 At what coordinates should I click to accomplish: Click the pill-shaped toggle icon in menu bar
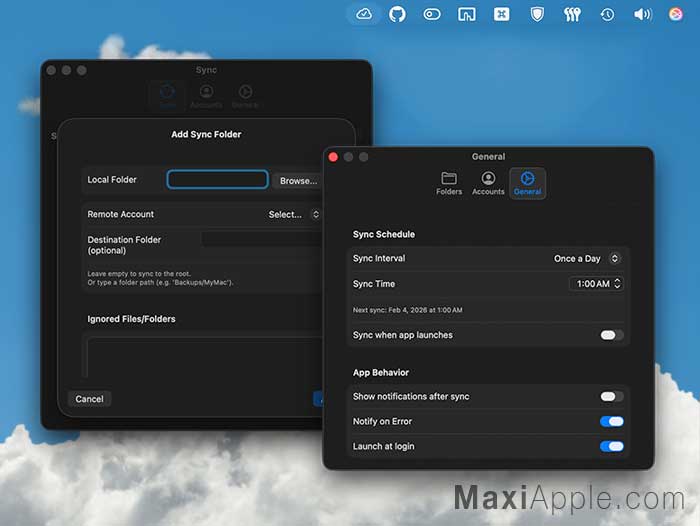(x=432, y=15)
